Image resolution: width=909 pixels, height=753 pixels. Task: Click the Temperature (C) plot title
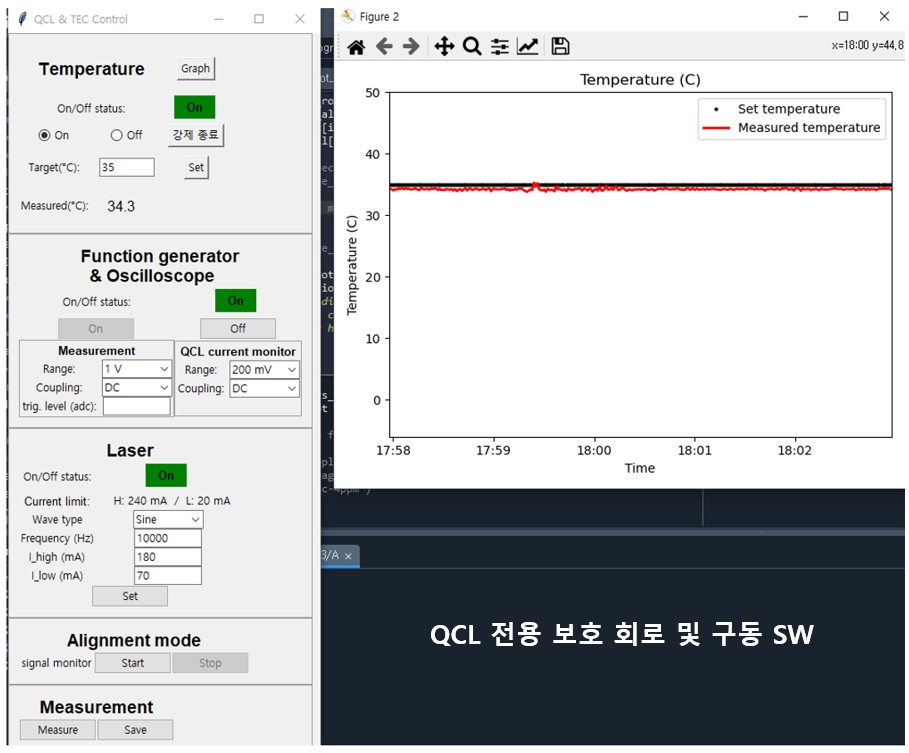(640, 79)
